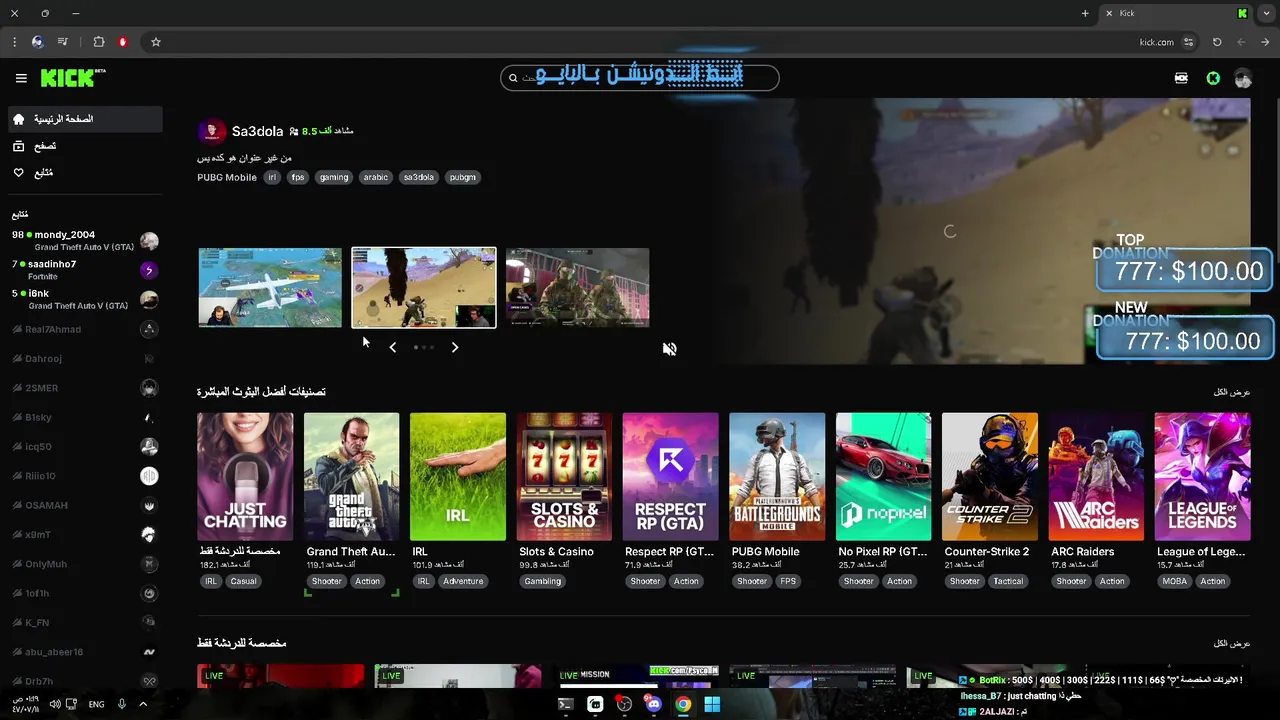Click the square icon left of the green K in header
Viewport: 1280px width, 720px height.
click(x=1181, y=78)
